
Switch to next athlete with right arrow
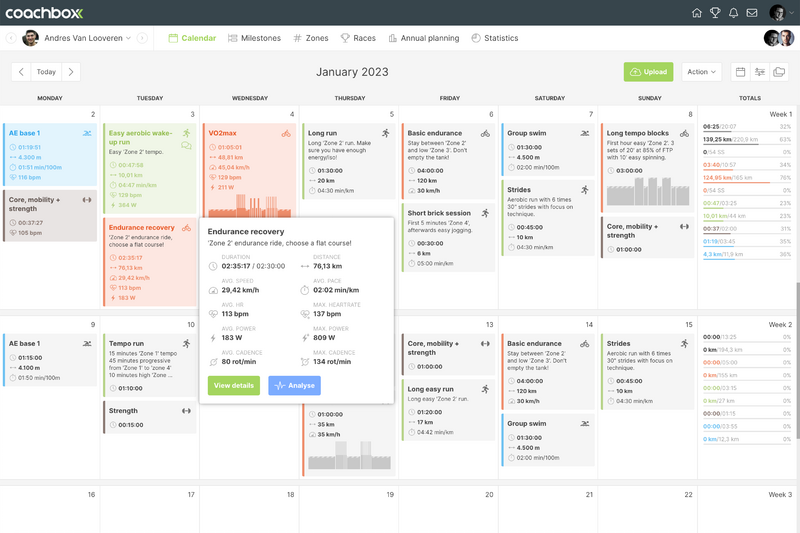tap(142, 38)
